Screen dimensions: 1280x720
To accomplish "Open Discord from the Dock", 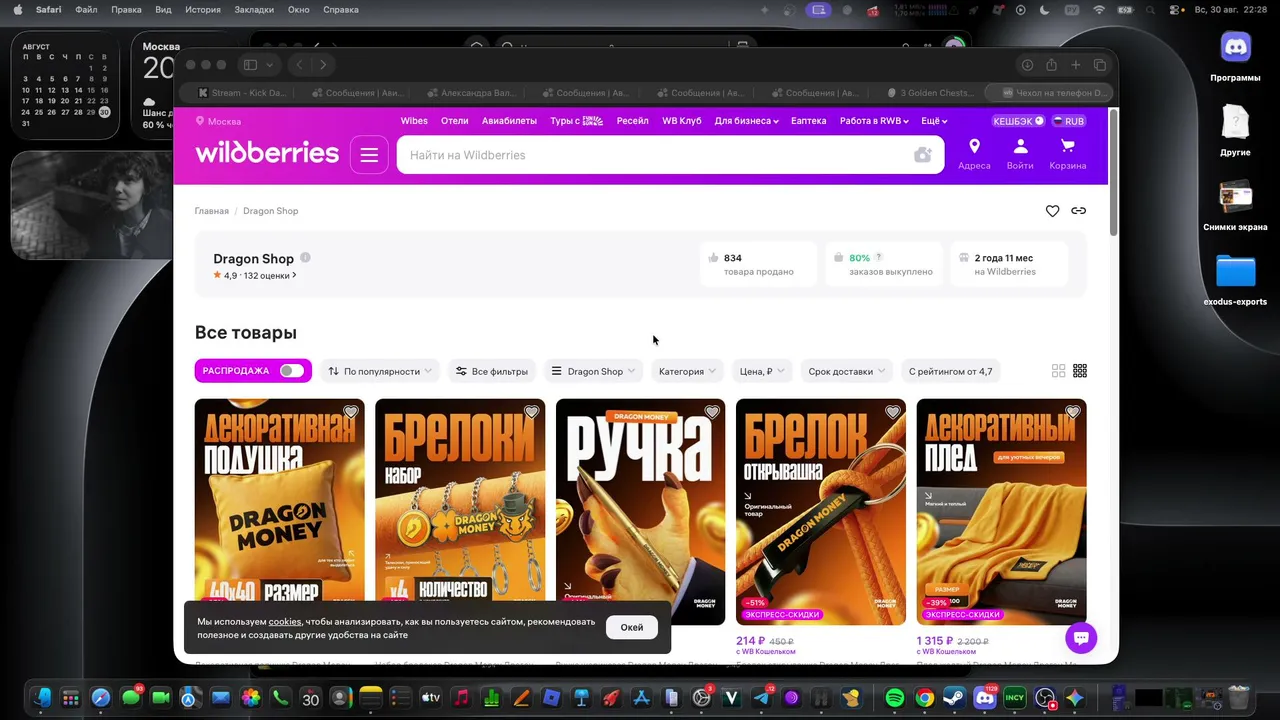I will point(985,698).
